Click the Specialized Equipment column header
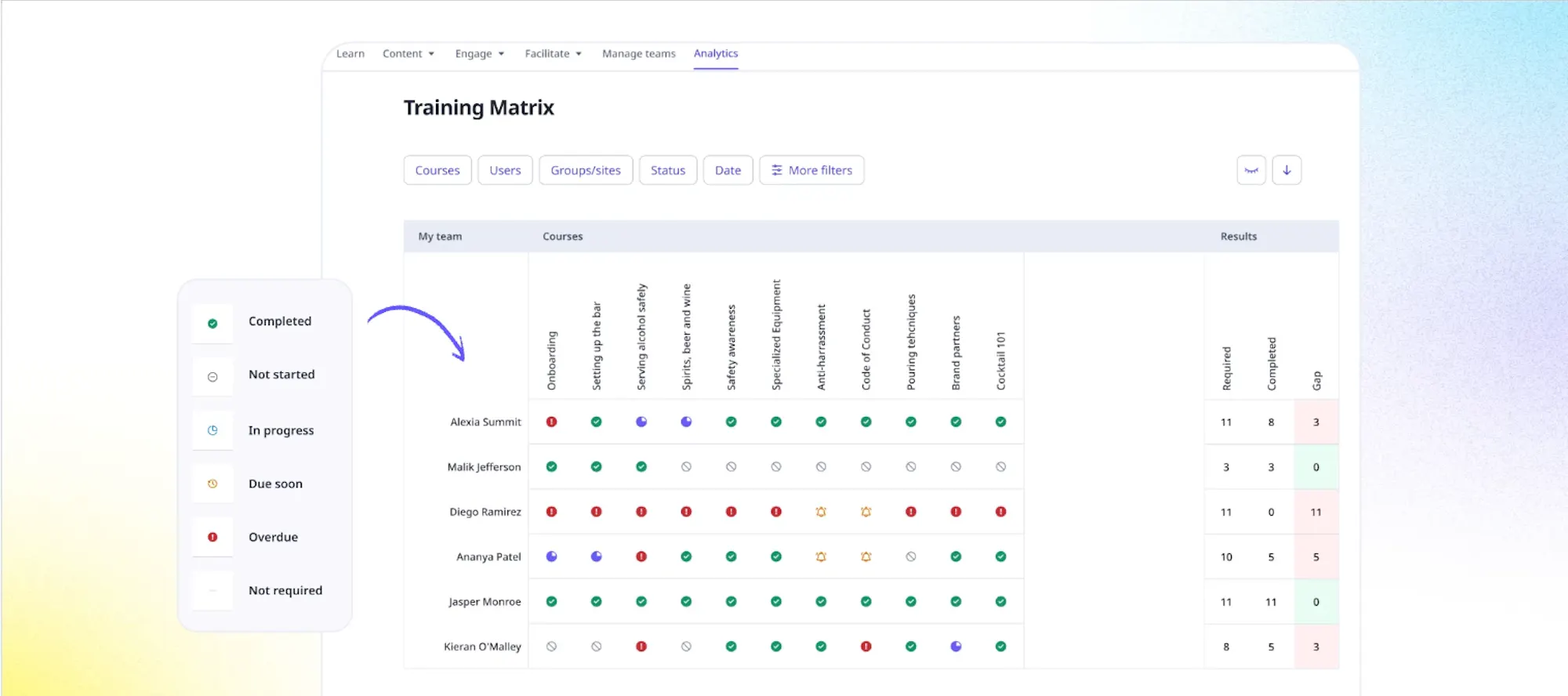1568x696 pixels. tap(776, 335)
